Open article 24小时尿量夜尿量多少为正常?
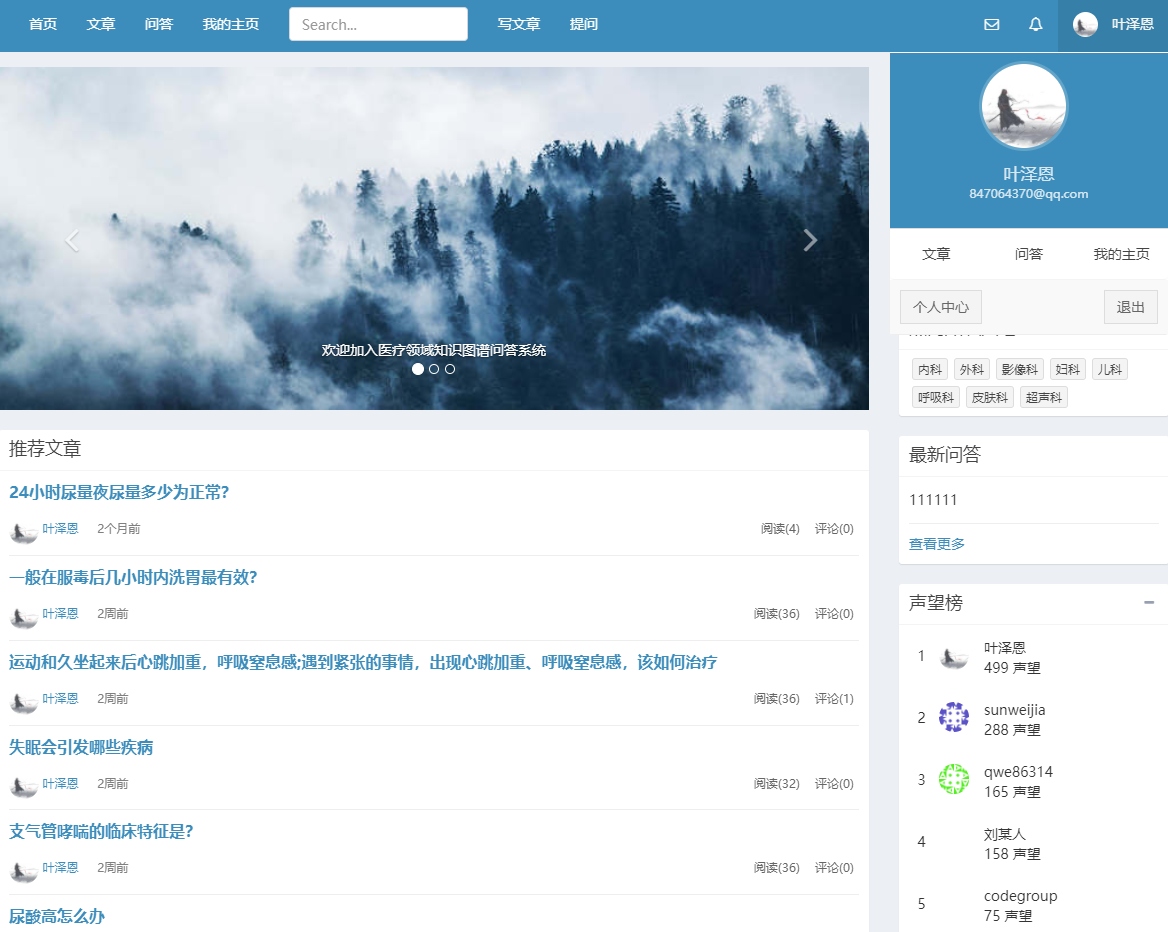Viewport: 1168px width, 932px height. click(x=119, y=492)
